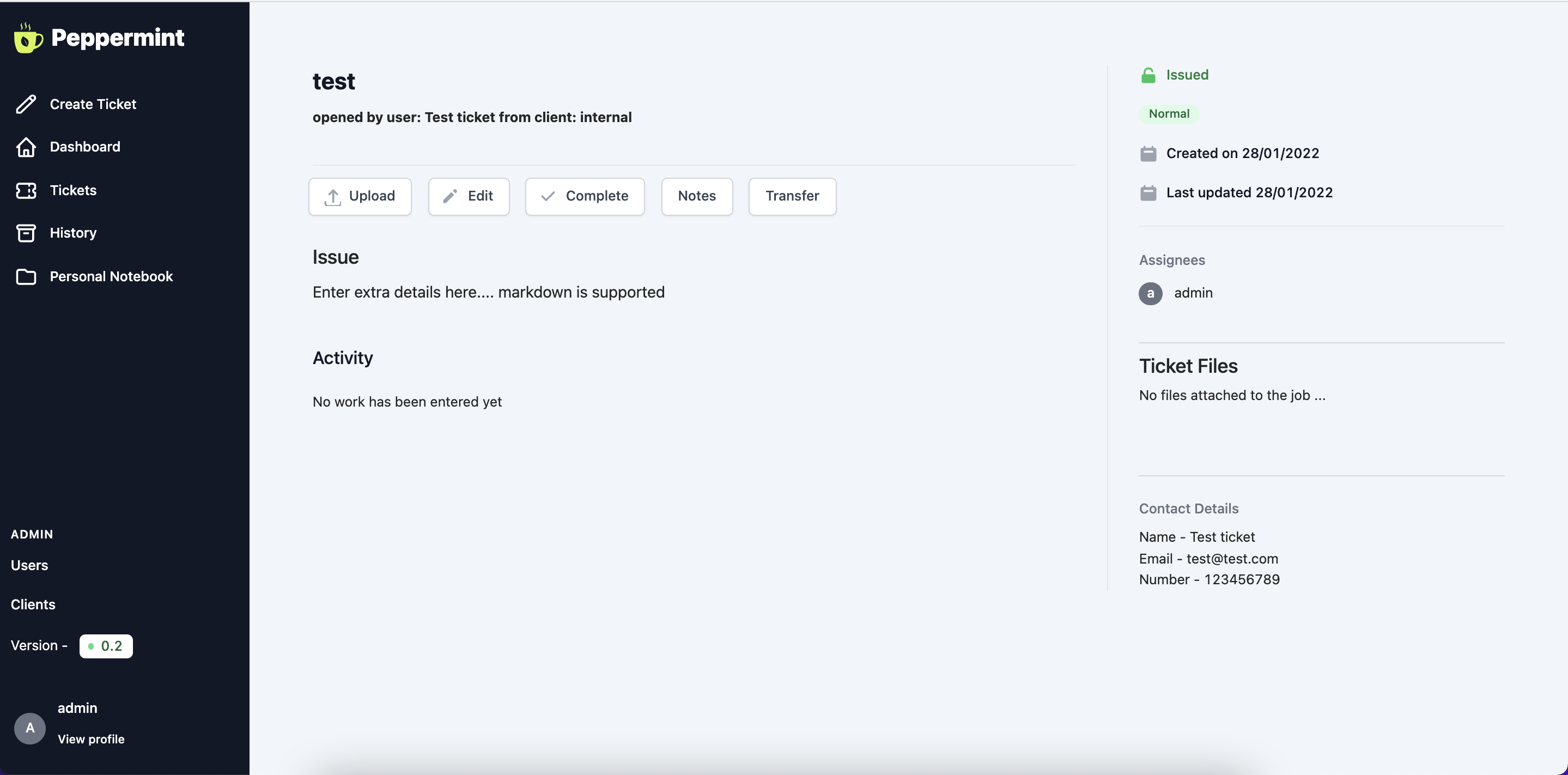Click the calendar icon beside Created on
This screenshot has height=775, width=1568.
(x=1148, y=153)
